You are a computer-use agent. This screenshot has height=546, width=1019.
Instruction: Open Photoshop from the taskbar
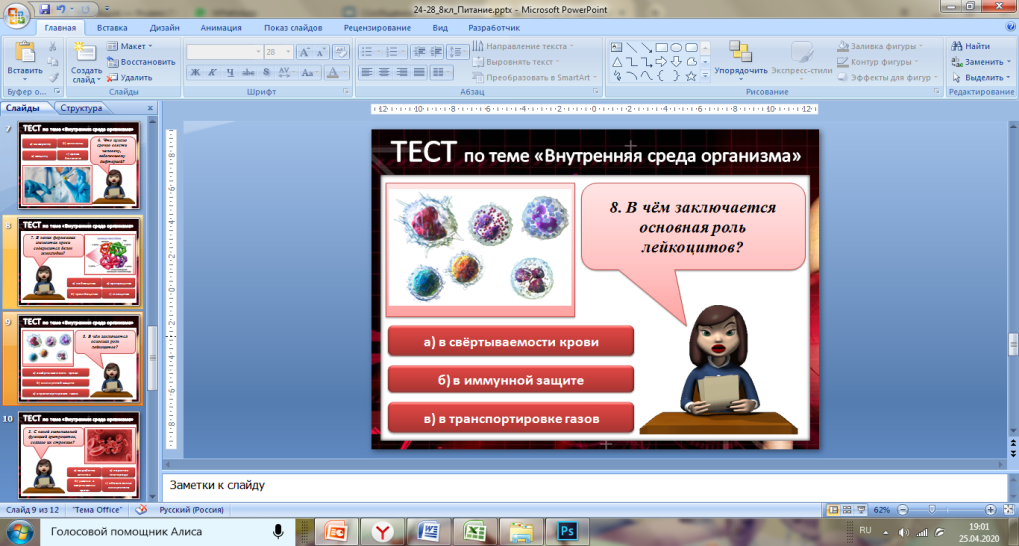coord(567,530)
